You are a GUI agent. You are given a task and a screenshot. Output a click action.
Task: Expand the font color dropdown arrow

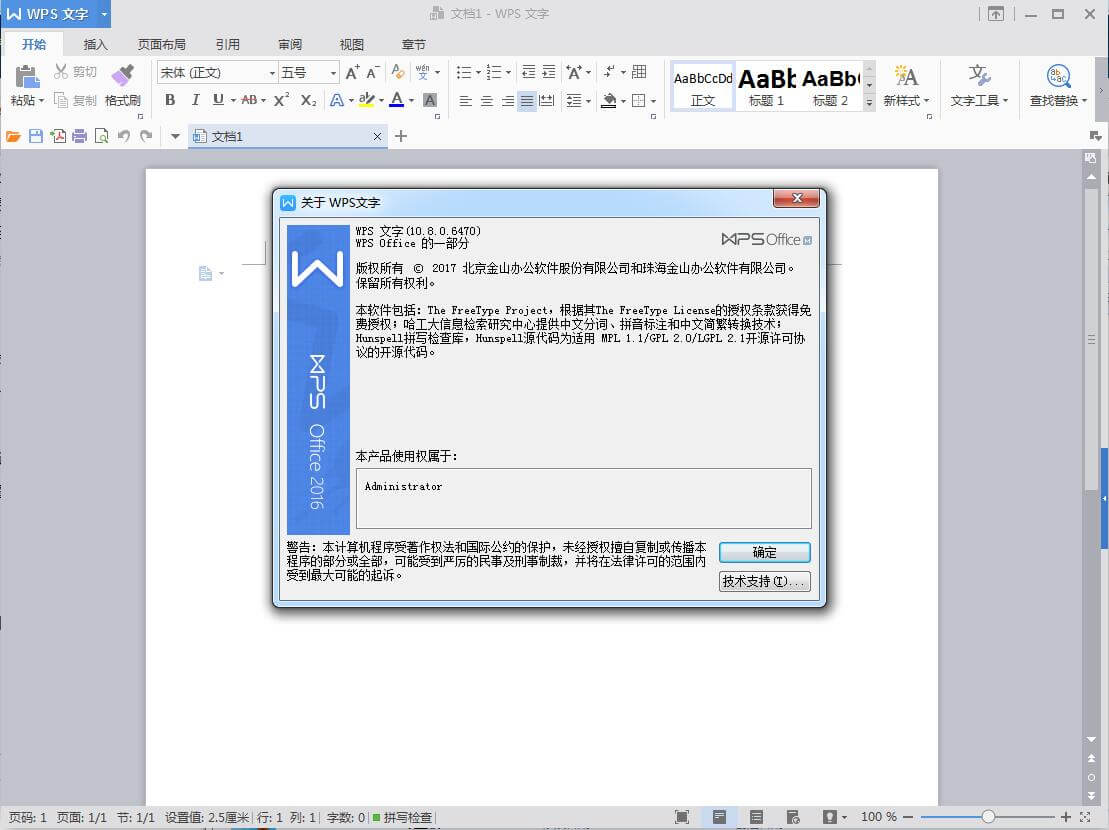point(411,100)
